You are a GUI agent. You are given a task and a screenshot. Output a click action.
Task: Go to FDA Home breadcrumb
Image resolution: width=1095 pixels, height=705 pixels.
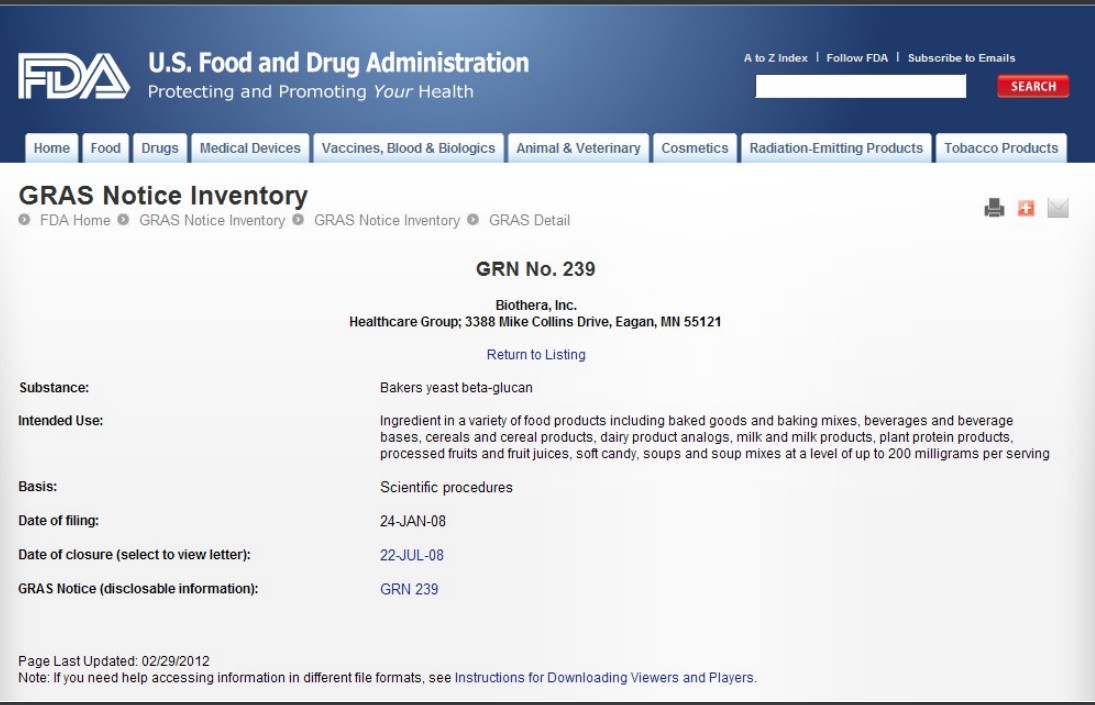[75, 221]
